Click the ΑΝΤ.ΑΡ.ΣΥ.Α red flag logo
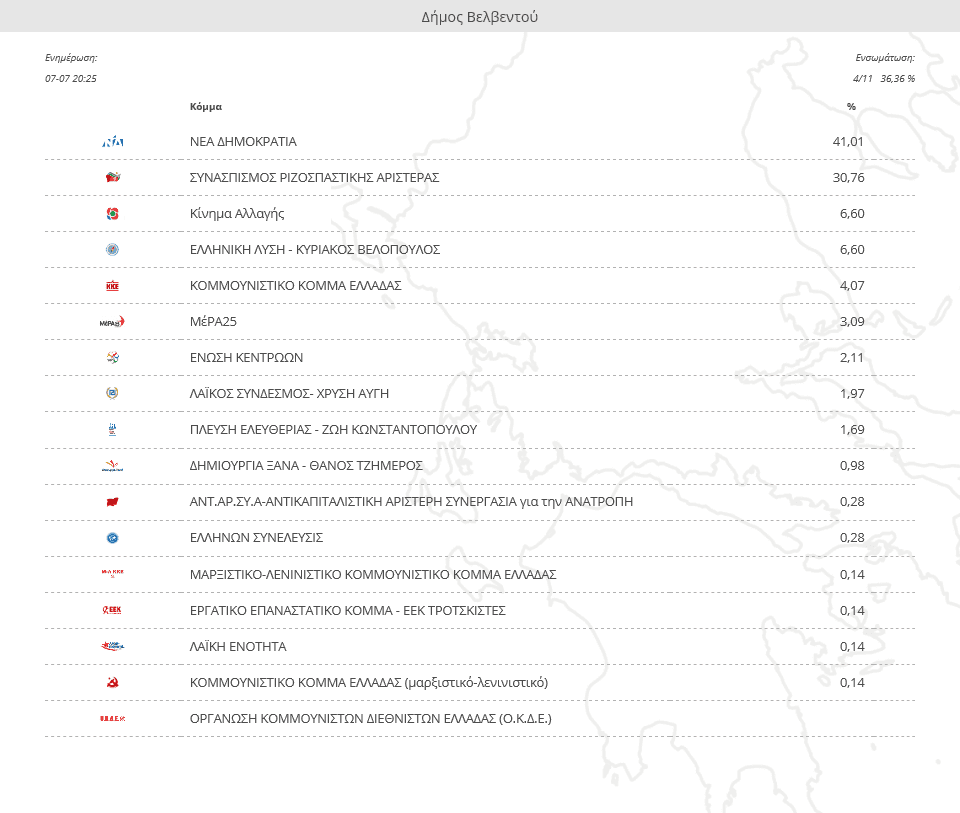 [113, 502]
